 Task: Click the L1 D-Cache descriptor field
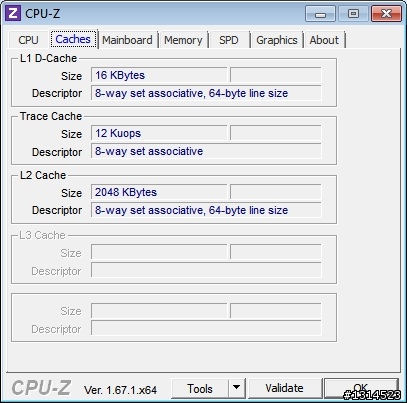pyautogui.click(x=206, y=93)
